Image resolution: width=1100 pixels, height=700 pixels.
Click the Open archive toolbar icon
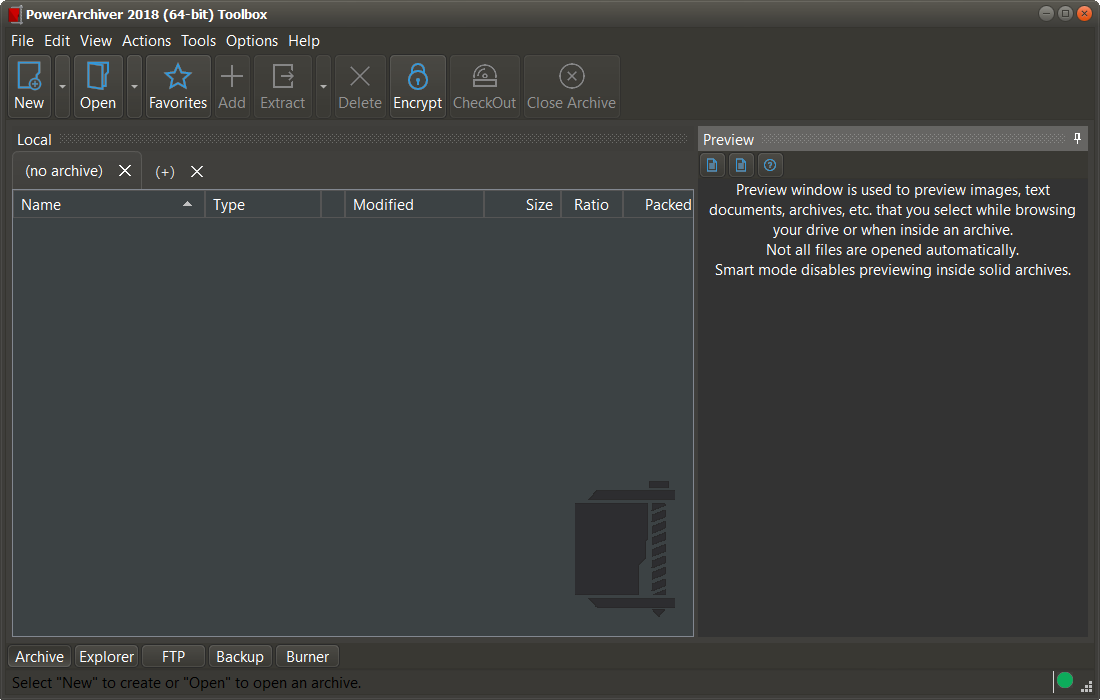pyautogui.click(x=98, y=86)
